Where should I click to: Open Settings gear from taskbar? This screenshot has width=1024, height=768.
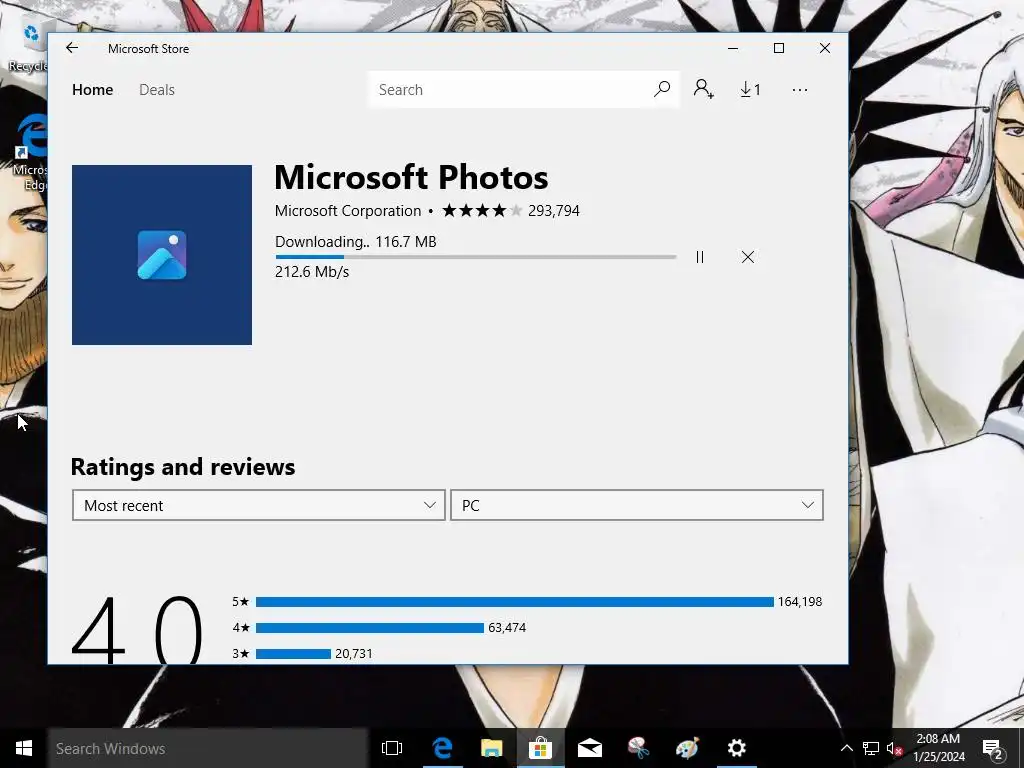(x=736, y=748)
